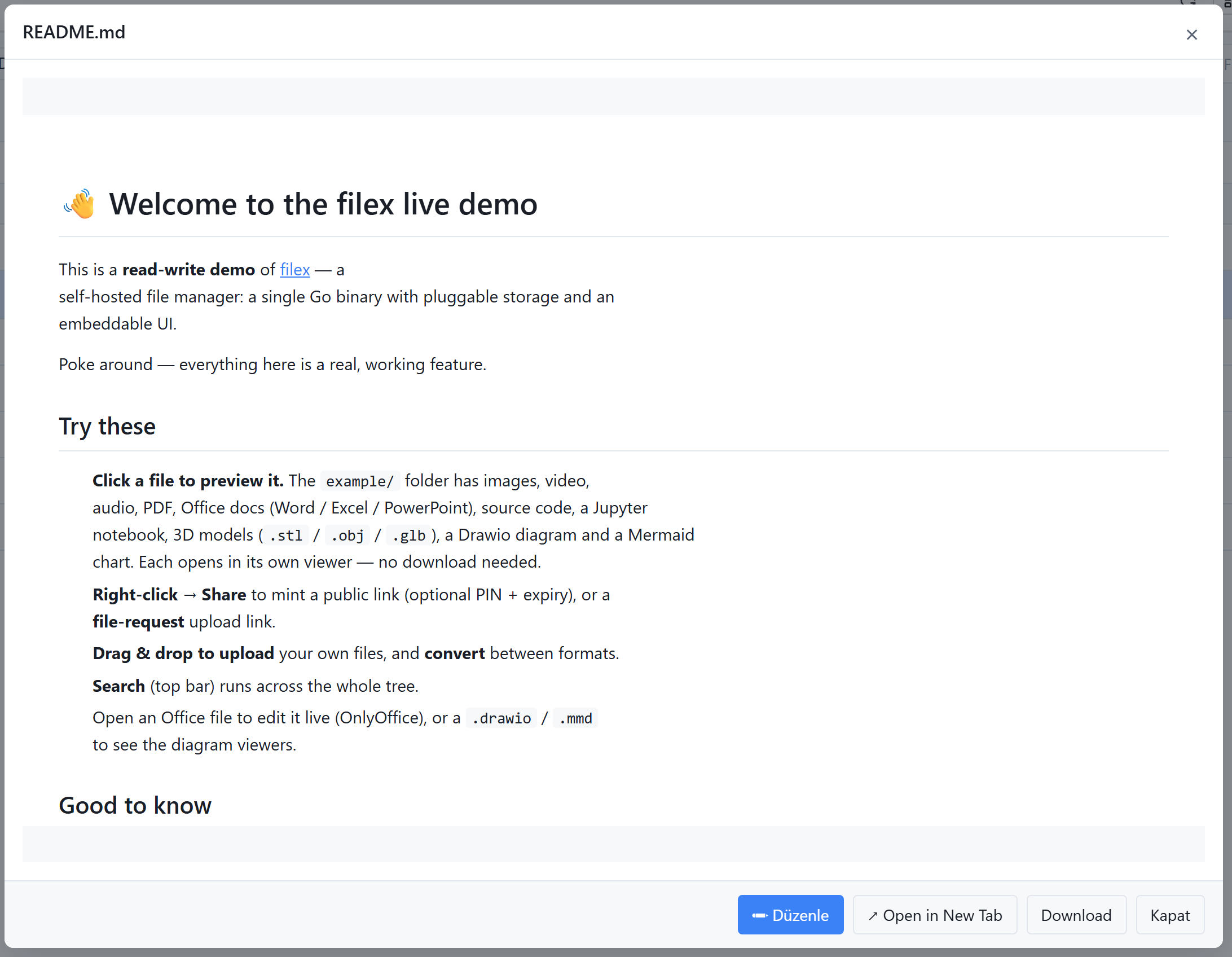Click the "file-request" bold text
Screen dimensions: 1232x957
[x=138, y=622]
